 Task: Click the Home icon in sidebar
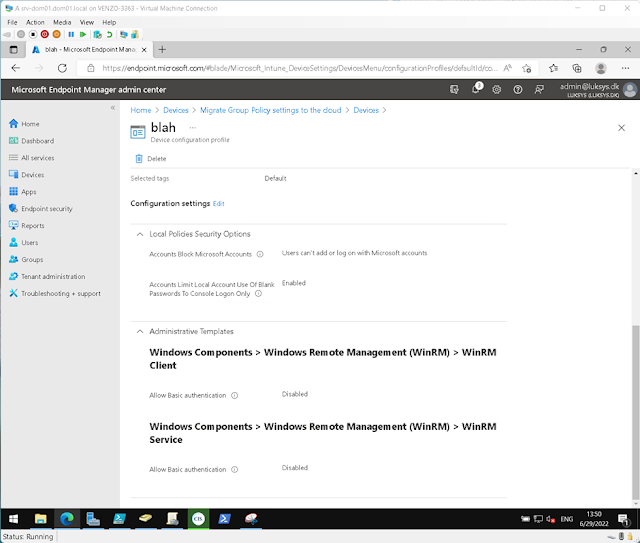point(13,123)
